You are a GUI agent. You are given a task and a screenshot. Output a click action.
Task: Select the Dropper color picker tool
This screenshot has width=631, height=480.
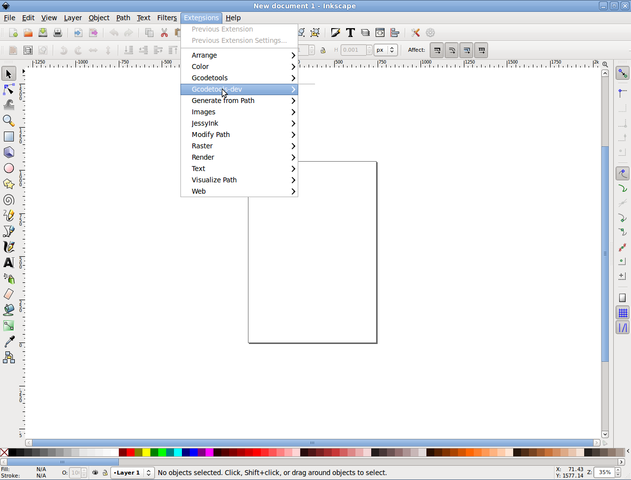pyautogui.click(x=8, y=341)
